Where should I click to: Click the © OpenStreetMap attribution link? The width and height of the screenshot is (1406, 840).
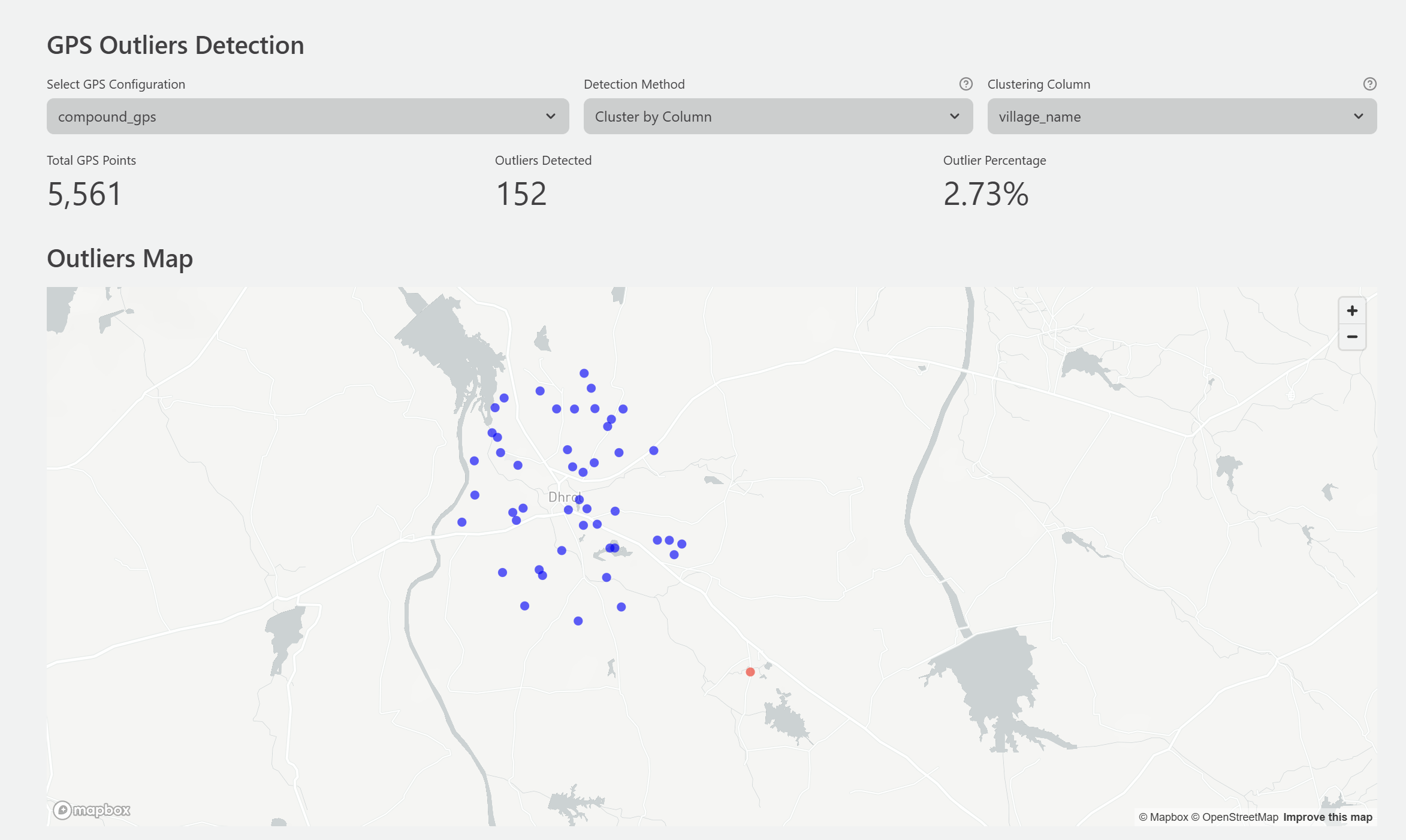click(1235, 817)
